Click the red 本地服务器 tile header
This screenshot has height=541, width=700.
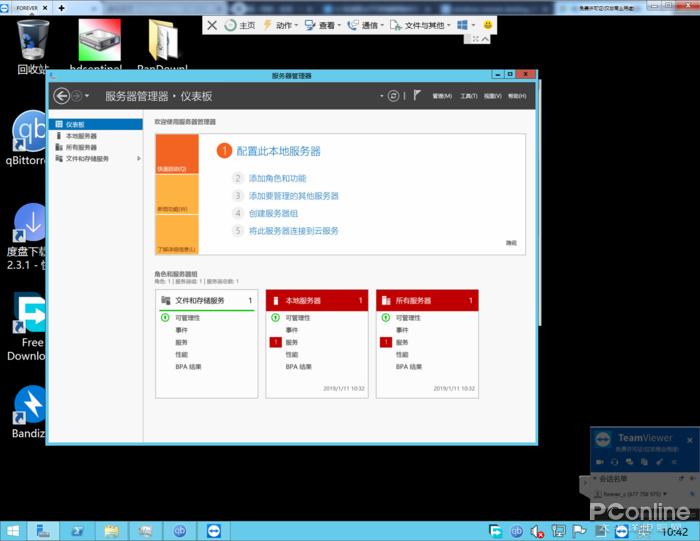317,300
